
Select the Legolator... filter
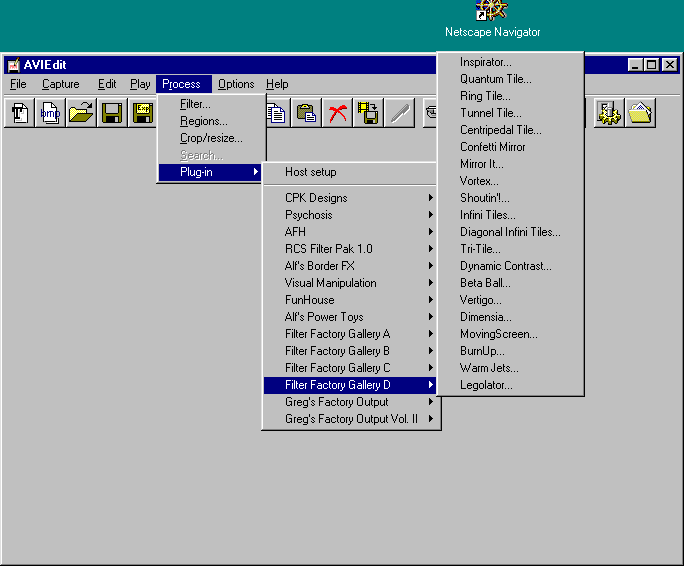point(510,385)
